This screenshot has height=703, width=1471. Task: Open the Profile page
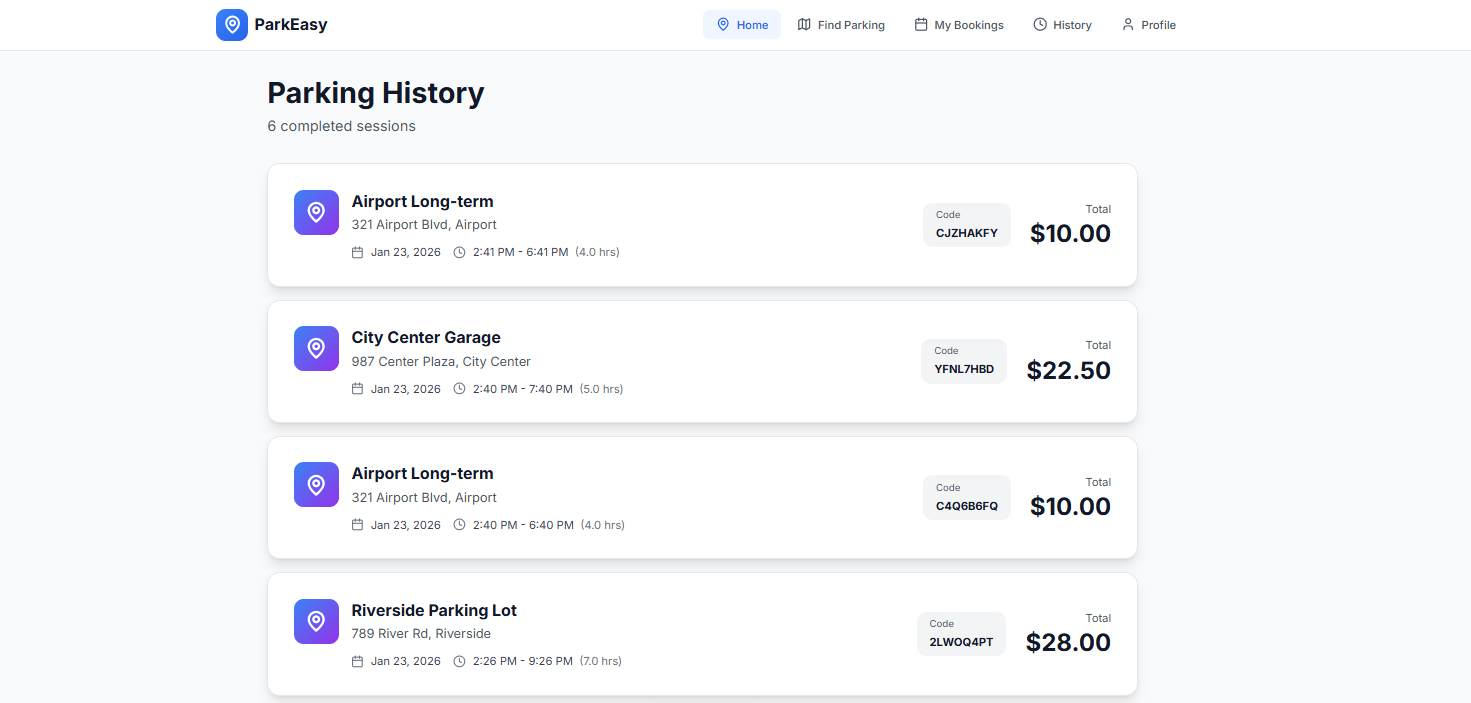pyautogui.click(x=1148, y=25)
